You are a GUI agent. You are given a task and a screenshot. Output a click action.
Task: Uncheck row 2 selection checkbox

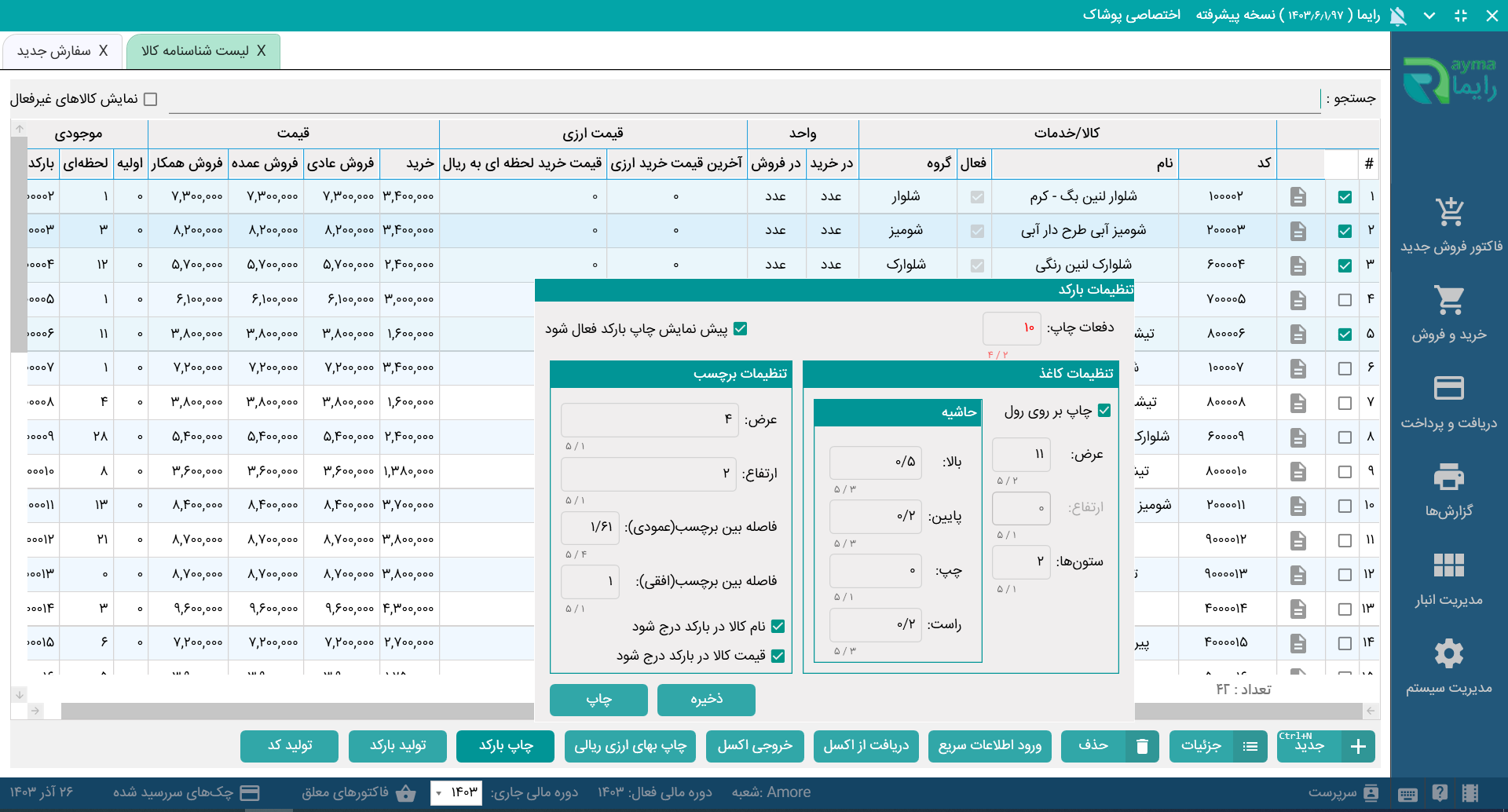click(x=1345, y=231)
